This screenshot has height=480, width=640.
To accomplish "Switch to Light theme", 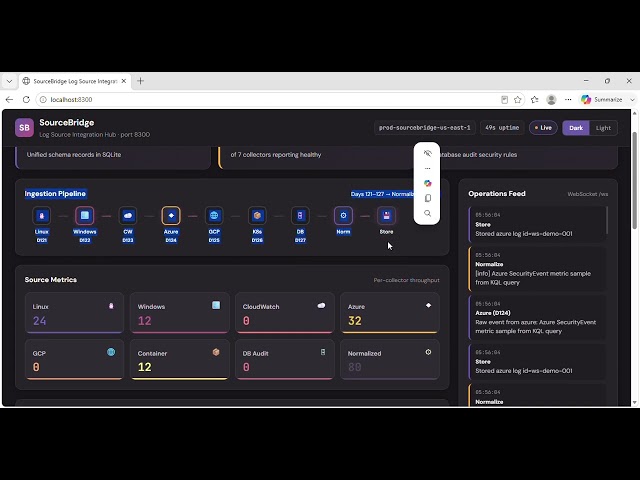I will pyautogui.click(x=603, y=128).
